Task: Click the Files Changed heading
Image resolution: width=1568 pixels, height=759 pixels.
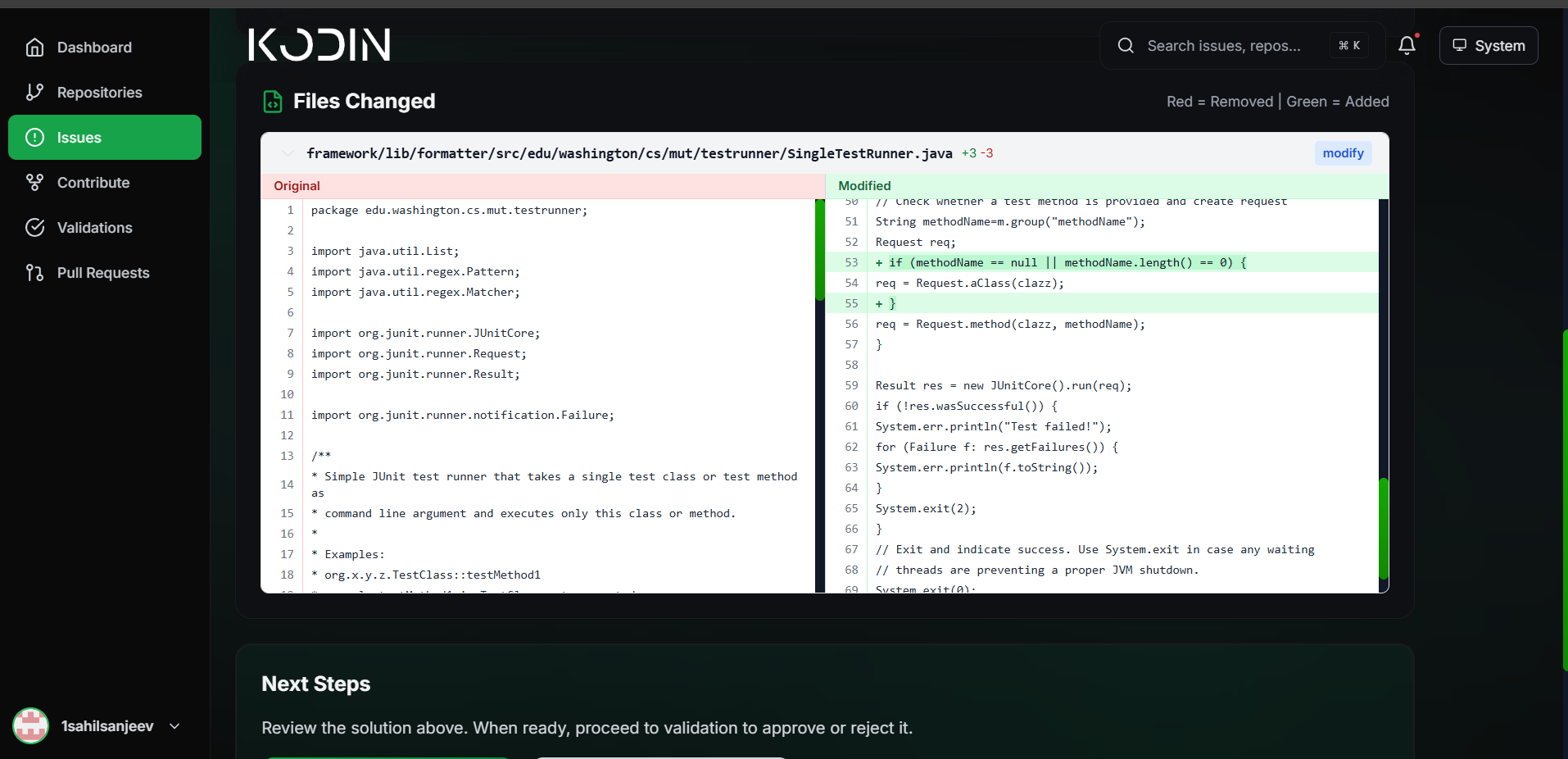Action: pos(365,102)
